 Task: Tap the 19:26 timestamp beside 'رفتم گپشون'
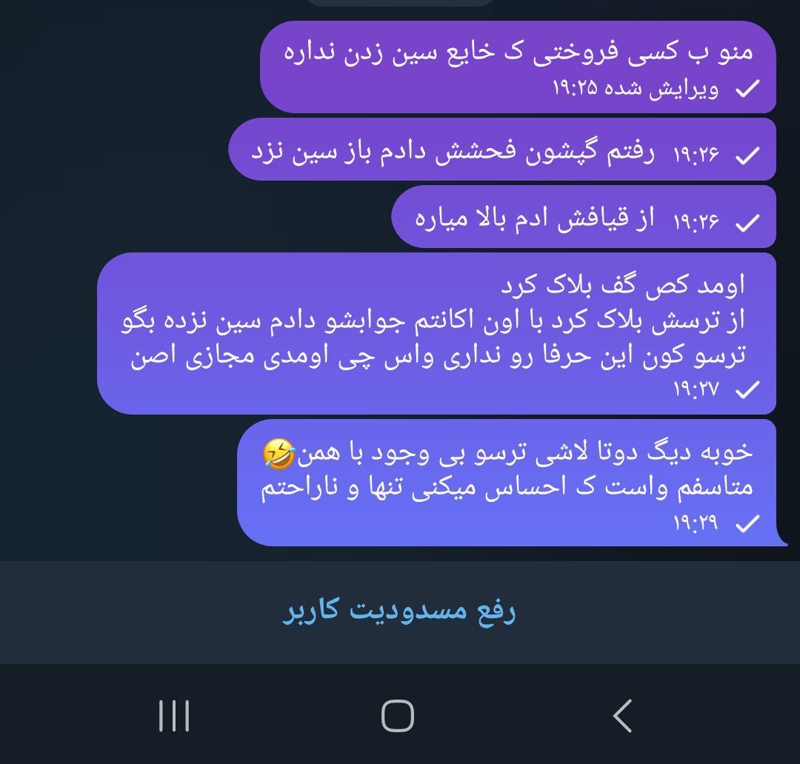[x=696, y=154]
